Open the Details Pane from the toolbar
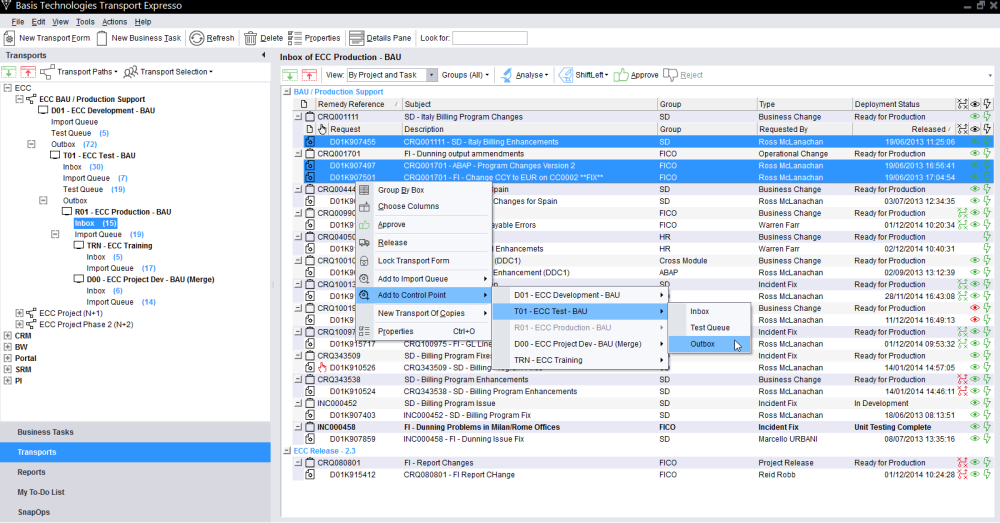Image resolution: width=1000 pixels, height=523 pixels. pyautogui.click(x=380, y=38)
